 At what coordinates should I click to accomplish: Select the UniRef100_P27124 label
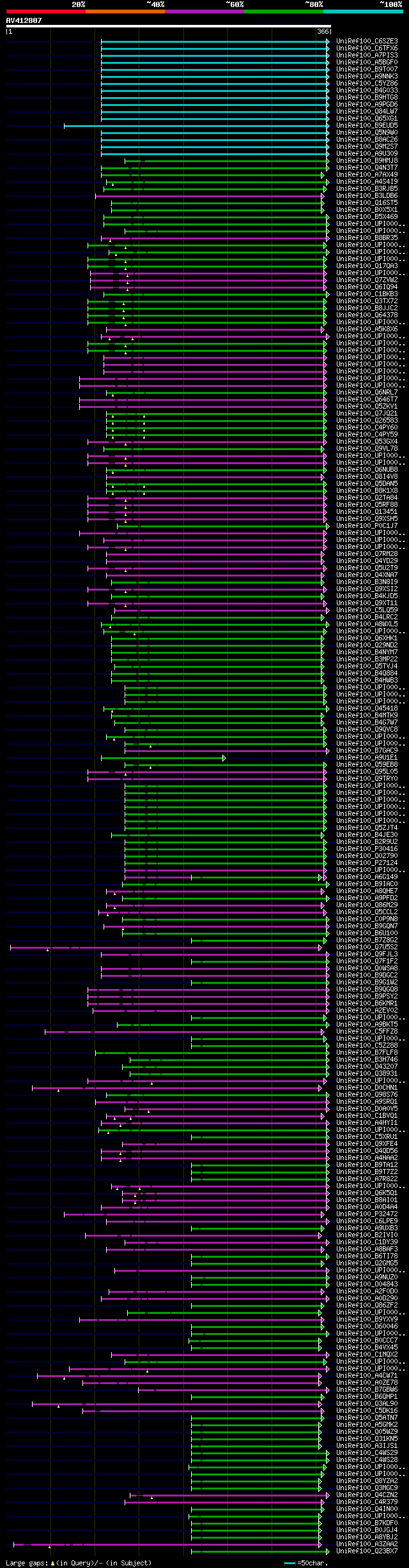click(367, 863)
